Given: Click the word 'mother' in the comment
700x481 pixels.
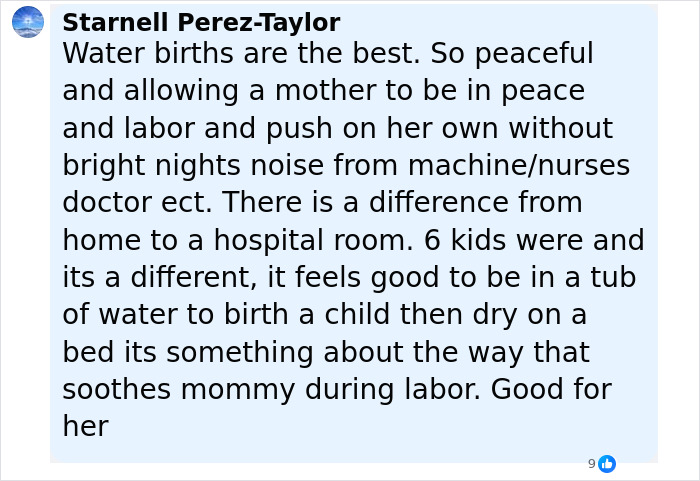Looking at the screenshot, I should [x=325, y=91].
